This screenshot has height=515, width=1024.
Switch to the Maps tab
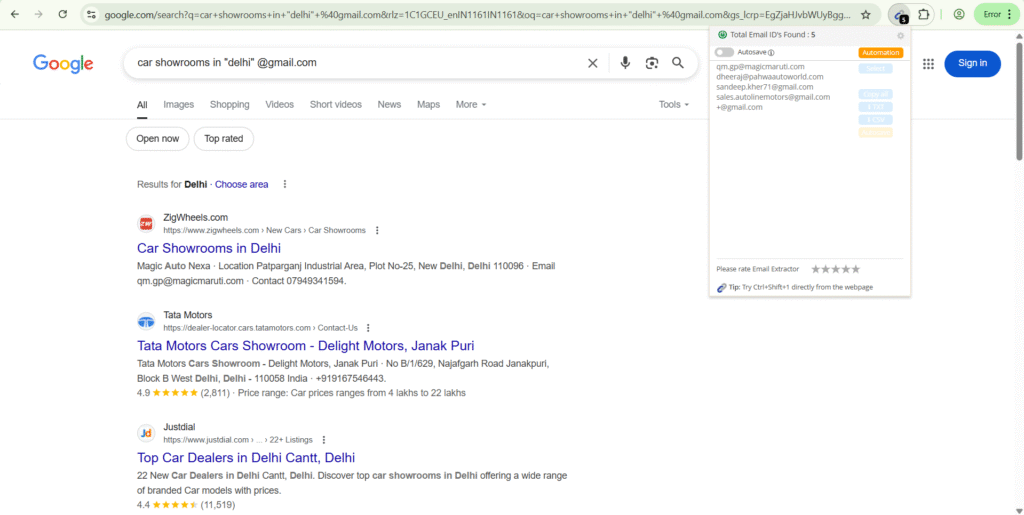pos(428,104)
